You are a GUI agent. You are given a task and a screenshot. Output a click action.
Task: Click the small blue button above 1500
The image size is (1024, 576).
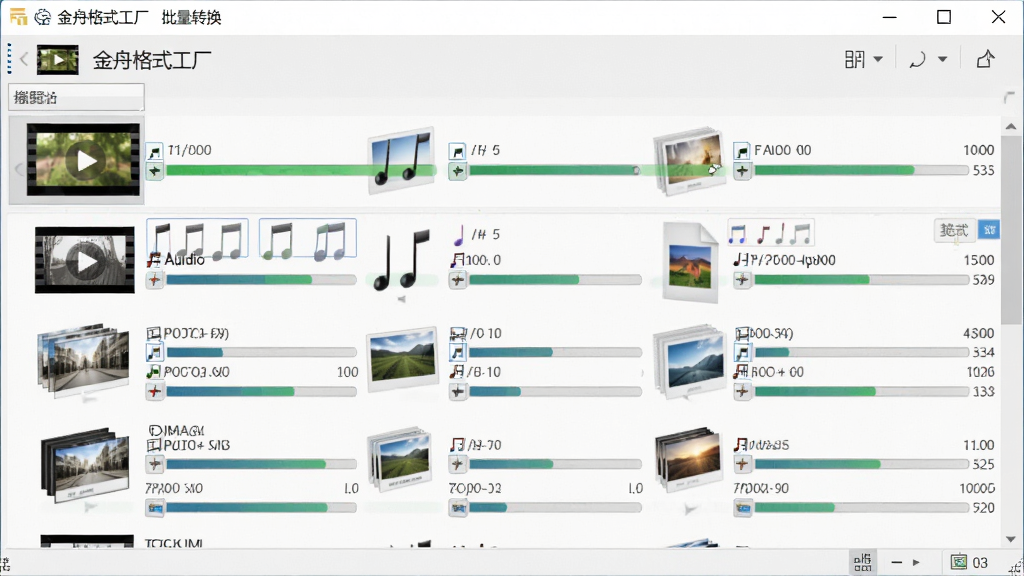coord(989,230)
